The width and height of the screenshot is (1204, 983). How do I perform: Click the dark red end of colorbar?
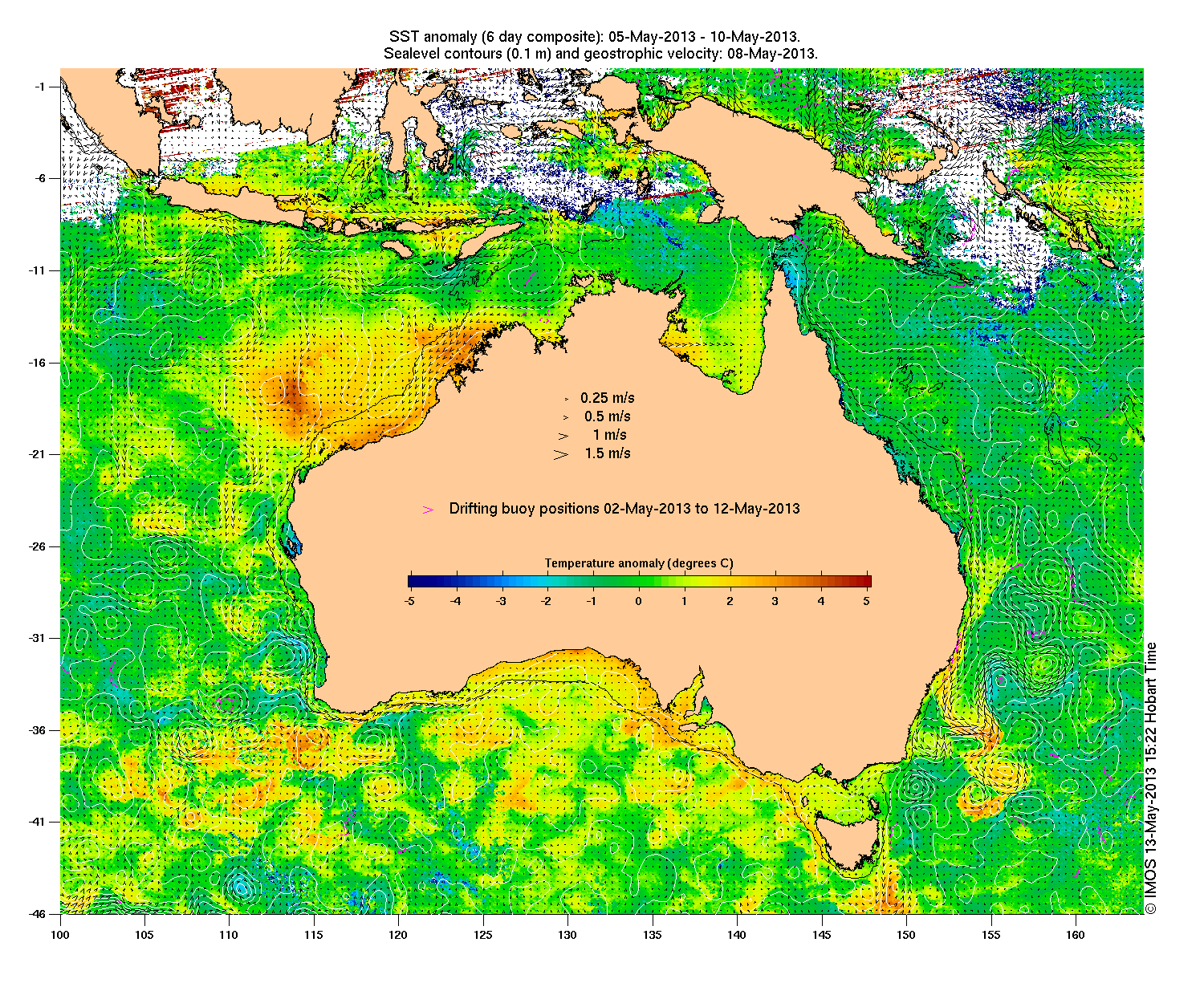pyautogui.click(x=865, y=582)
